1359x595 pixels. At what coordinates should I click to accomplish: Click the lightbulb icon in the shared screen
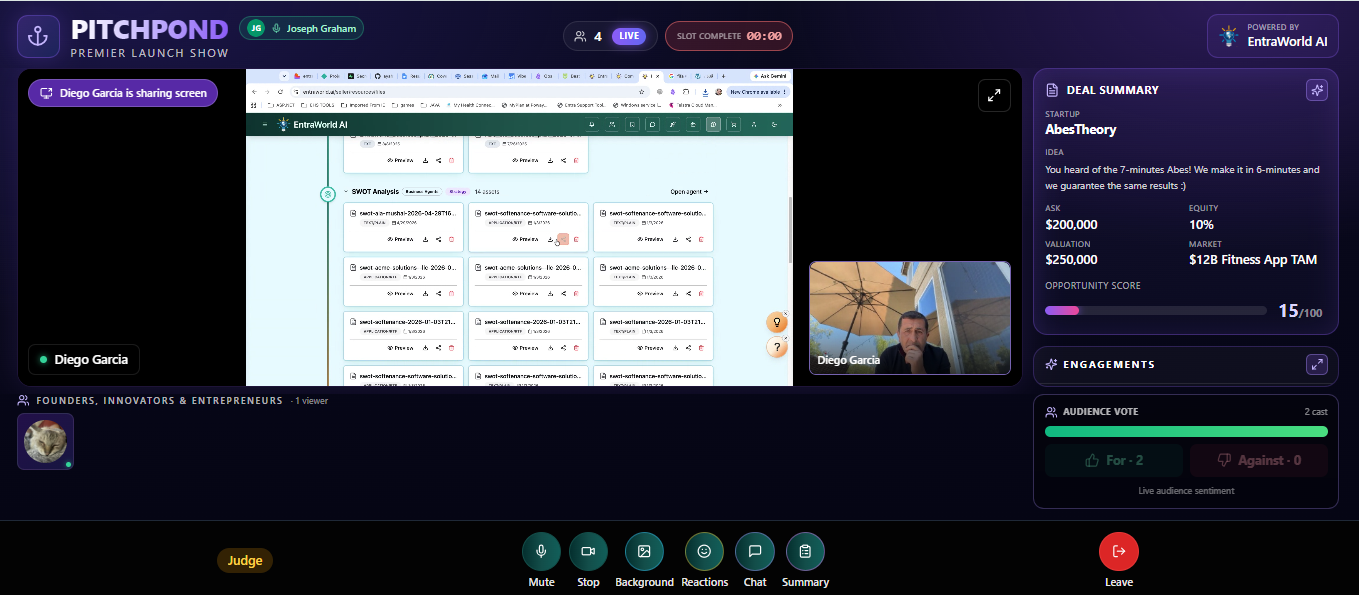tap(776, 322)
